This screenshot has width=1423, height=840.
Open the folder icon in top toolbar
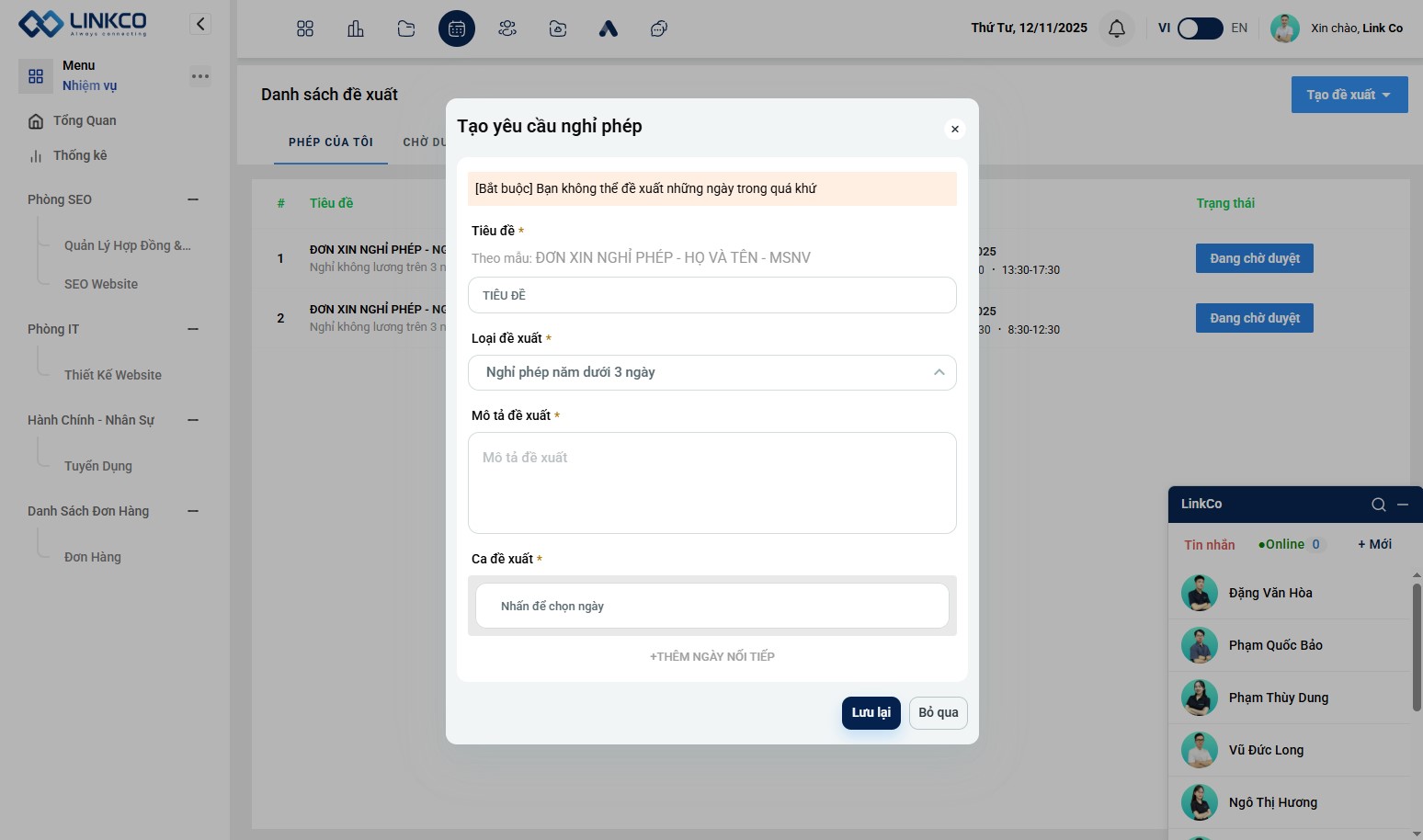[x=406, y=28]
